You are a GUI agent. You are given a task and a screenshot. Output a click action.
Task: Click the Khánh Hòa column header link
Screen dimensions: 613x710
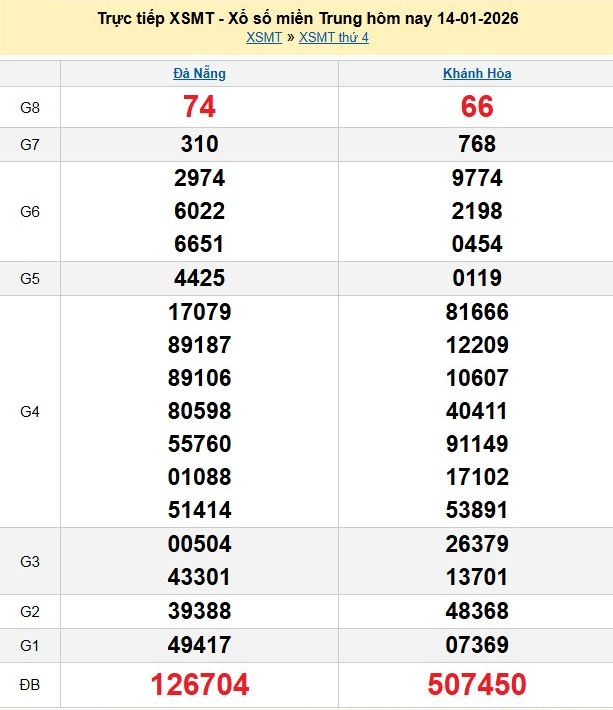pos(477,74)
